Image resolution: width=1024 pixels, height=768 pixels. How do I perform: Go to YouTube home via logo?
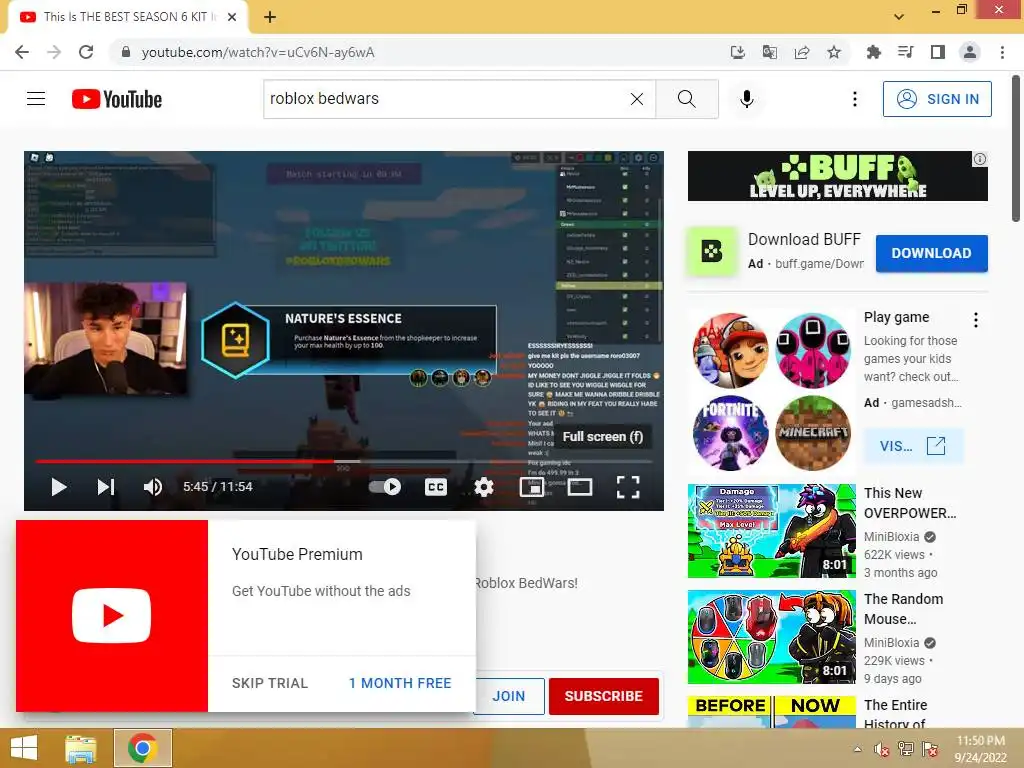[117, 99]
